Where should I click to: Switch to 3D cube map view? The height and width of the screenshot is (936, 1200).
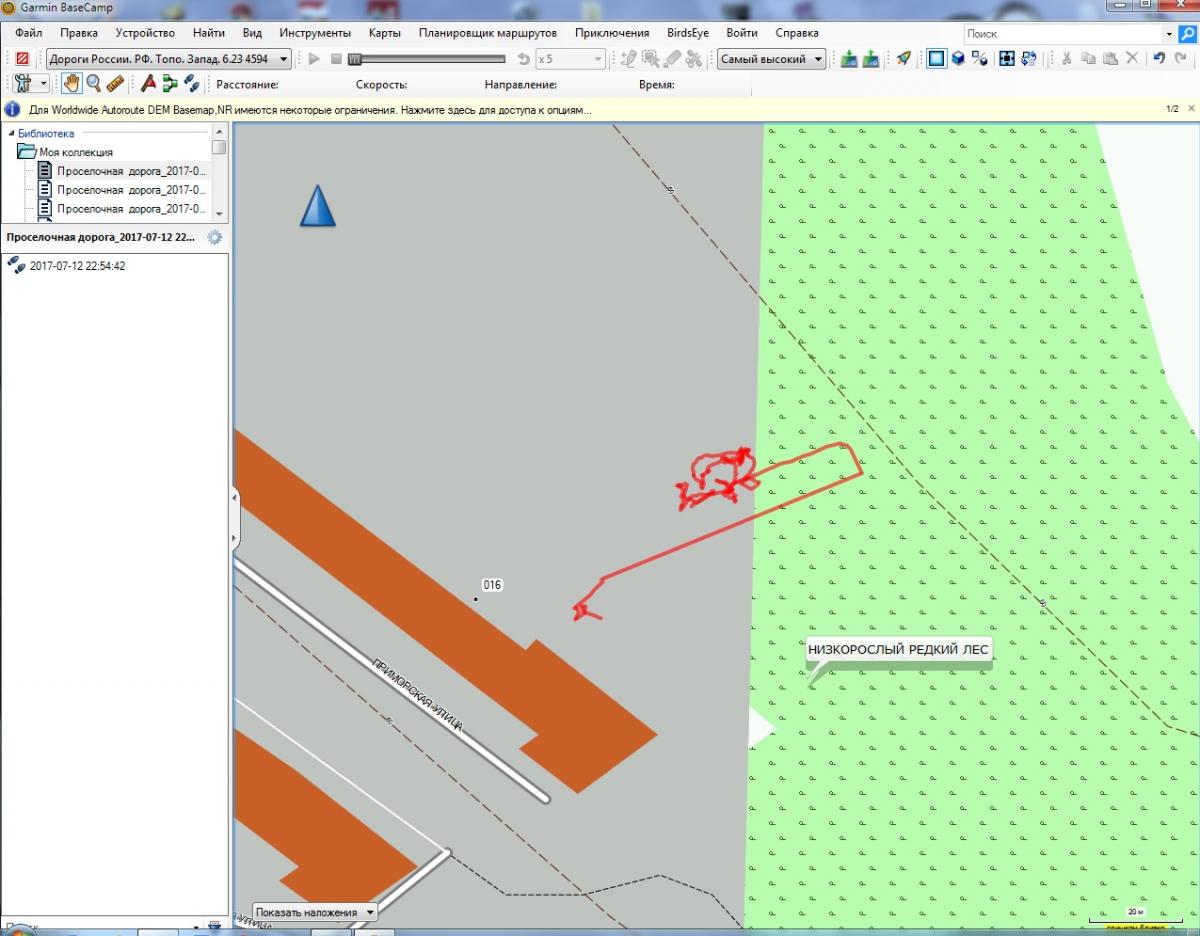958,59
